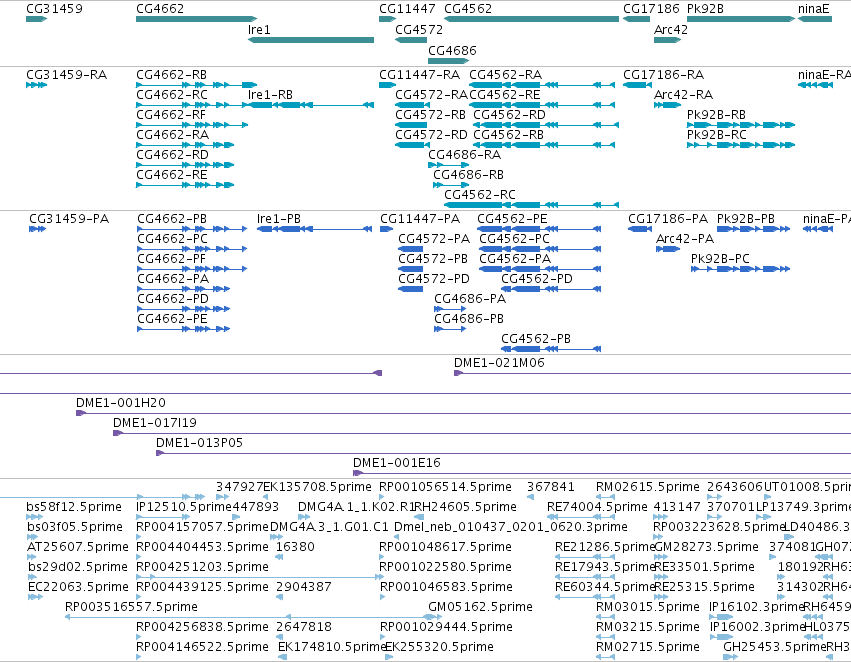
Task: Select EST EK255320.5prime label
Action: pos(440,647)
